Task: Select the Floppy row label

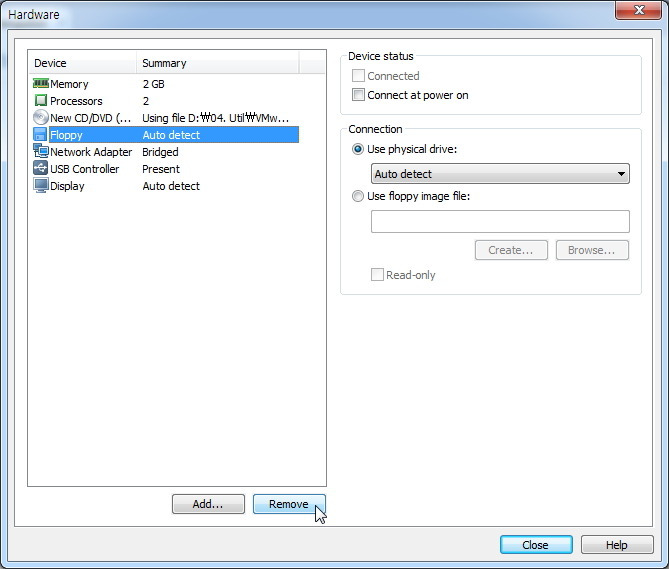Action: [x=66, y=135]
